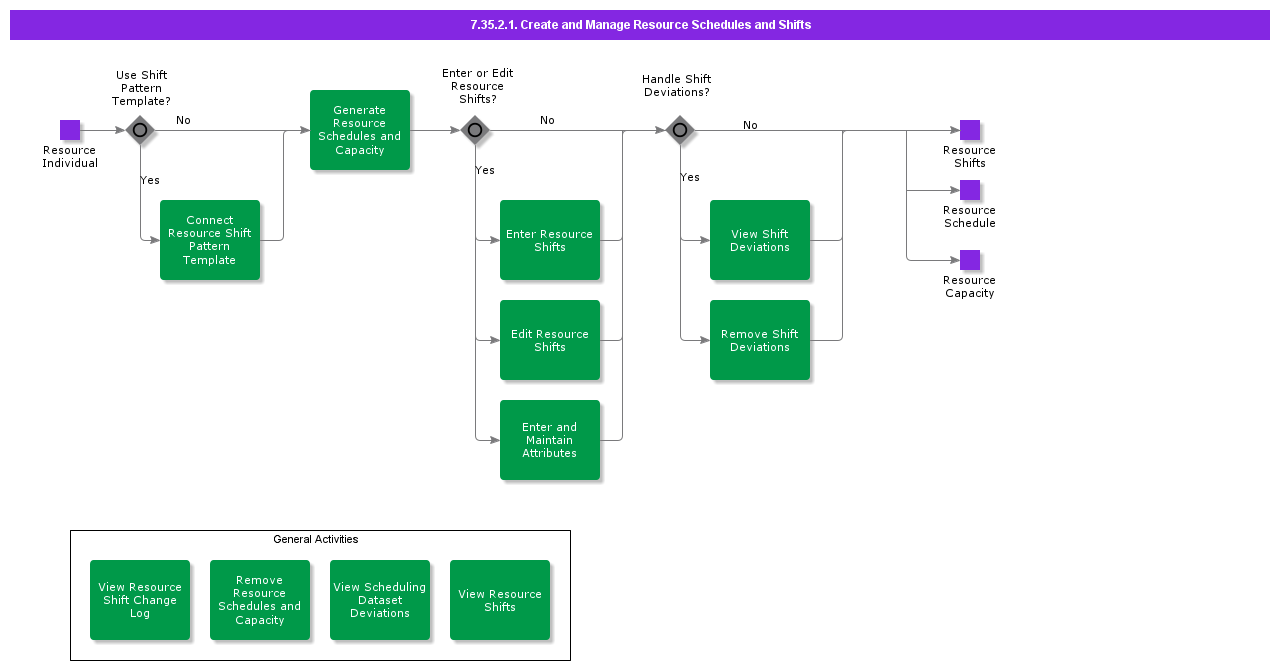Click the View Resource Shift Change Log box
The image size is (1280, 670).
pyautogui.click(x=140, y=599)
